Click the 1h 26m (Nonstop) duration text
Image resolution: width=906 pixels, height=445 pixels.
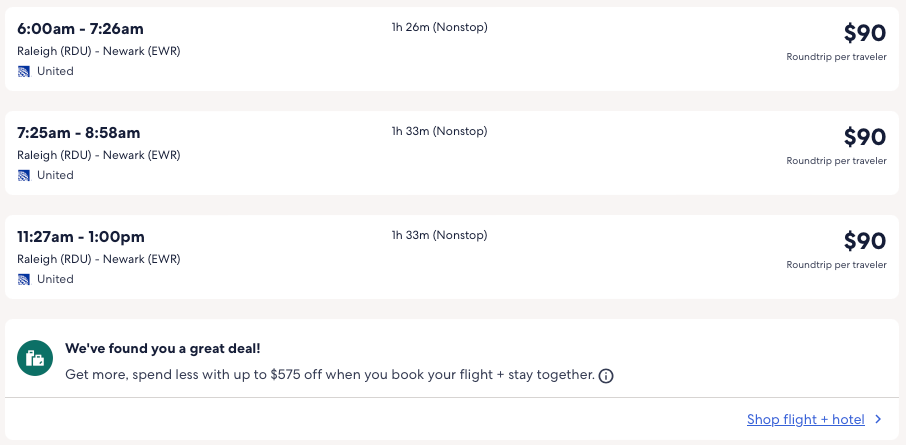(439, 27)
